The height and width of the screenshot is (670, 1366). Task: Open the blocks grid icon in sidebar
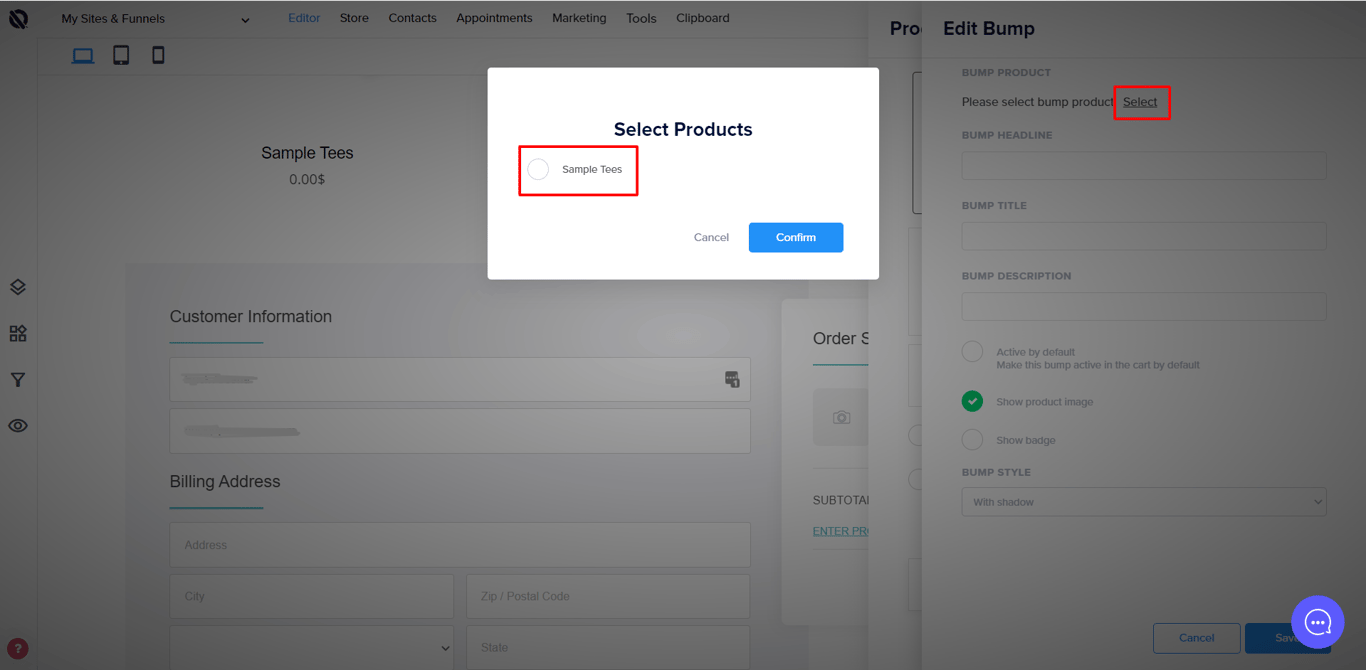pos(18,333)
